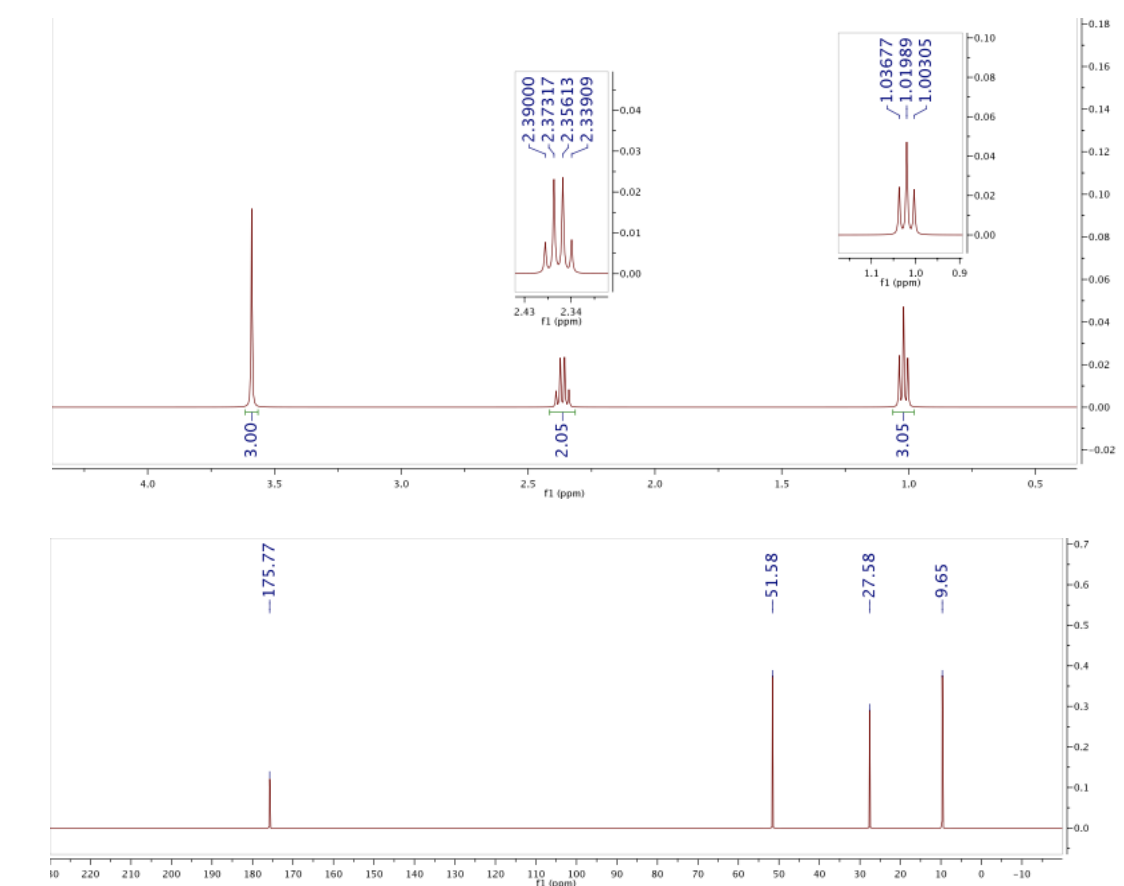Image resolution: width=1124 pixels, height=886 pixels.
Task: Click the tall singlet peak at 3.6 ppm
Action: point(252,250)
